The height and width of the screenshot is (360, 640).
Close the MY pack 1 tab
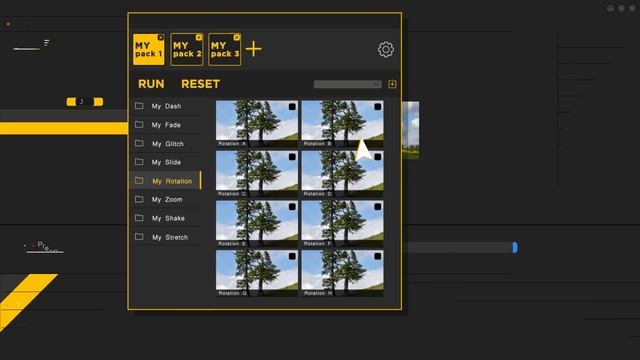click(160, 37)
